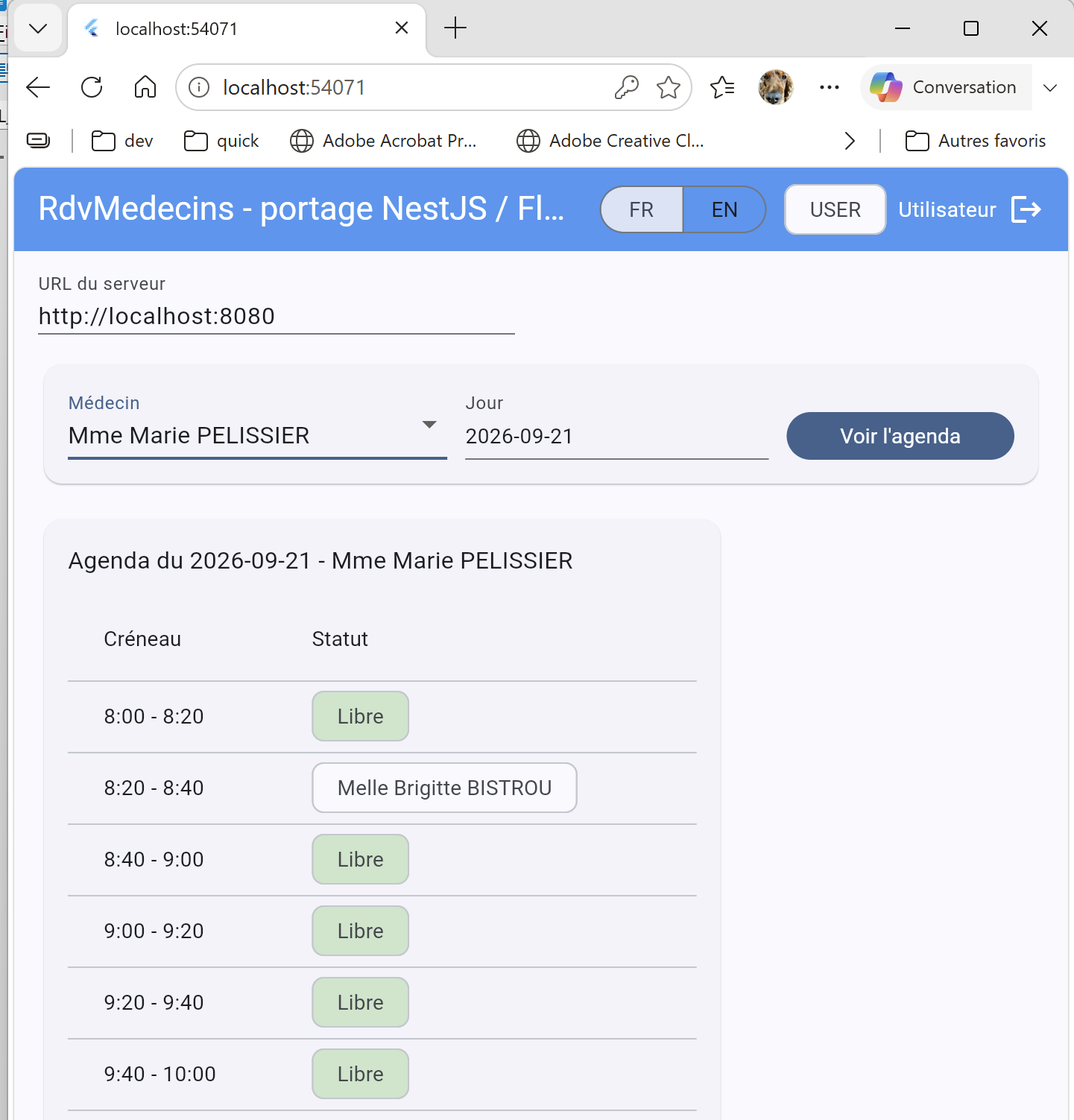Reload the page with refresh icon
1074x1120 pixels.
(92, 87)
